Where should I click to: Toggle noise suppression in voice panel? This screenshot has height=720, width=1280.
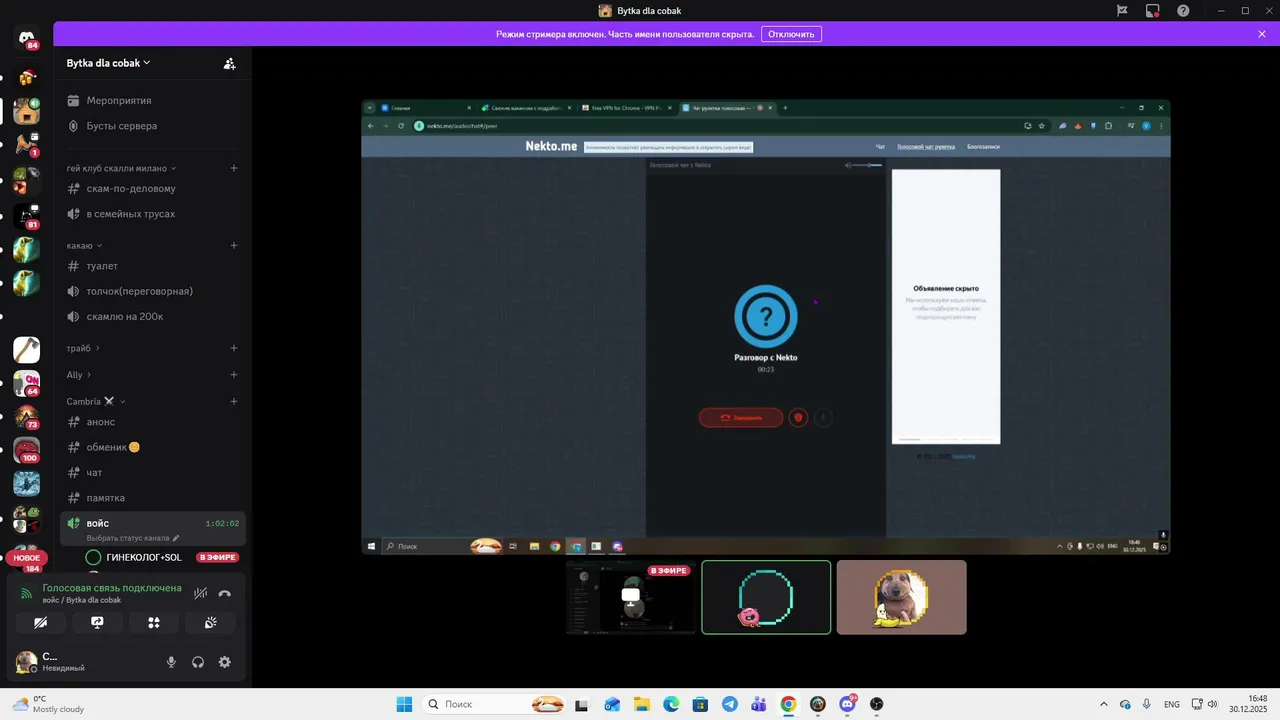coord(200,593)
